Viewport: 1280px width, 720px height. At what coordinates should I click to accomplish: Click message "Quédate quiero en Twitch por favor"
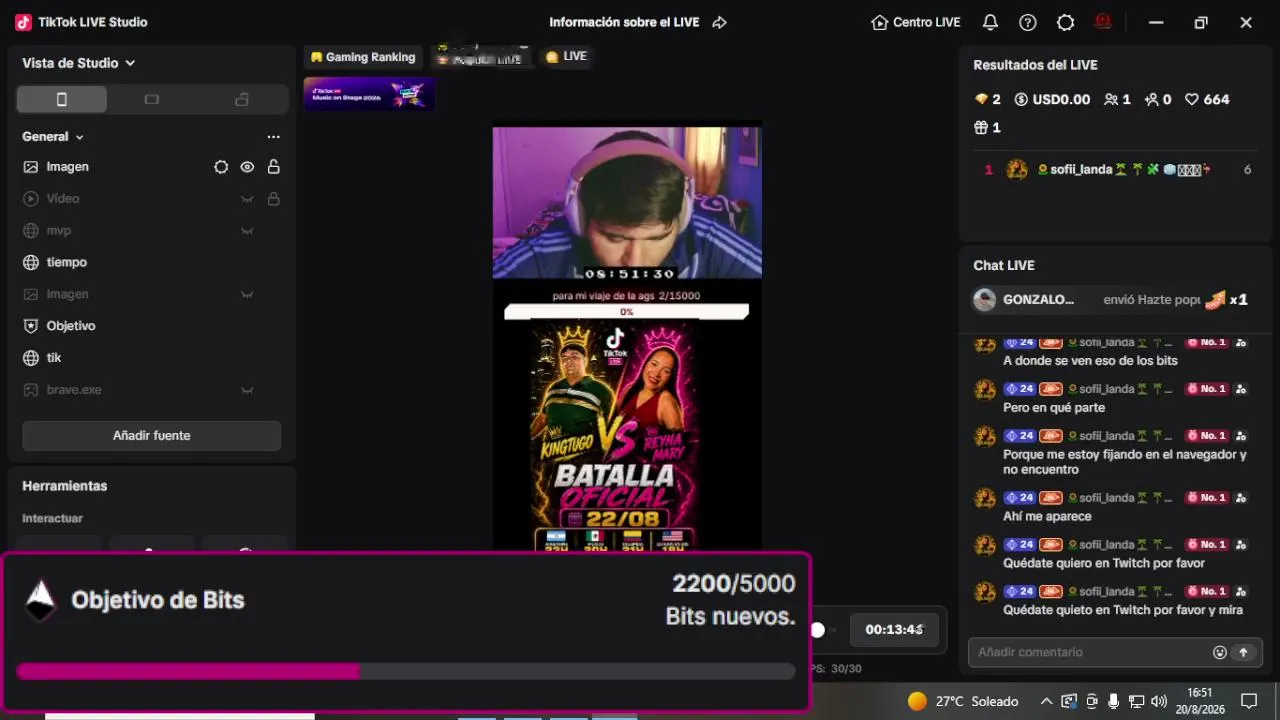pyautogui.click(x=1104, y=563)
